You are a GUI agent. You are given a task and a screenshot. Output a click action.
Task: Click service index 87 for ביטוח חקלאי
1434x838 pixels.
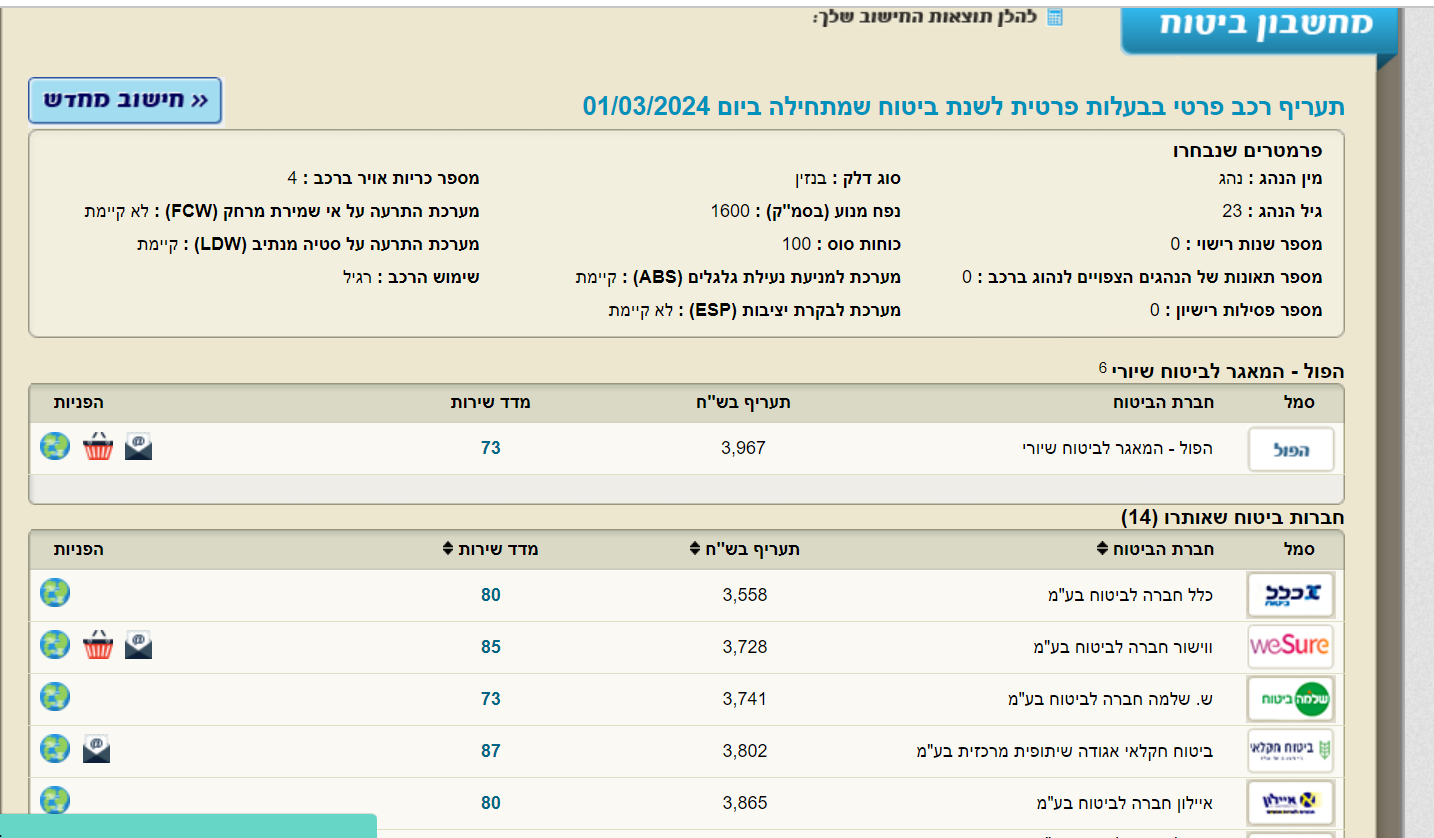click(x=490, y=751)
